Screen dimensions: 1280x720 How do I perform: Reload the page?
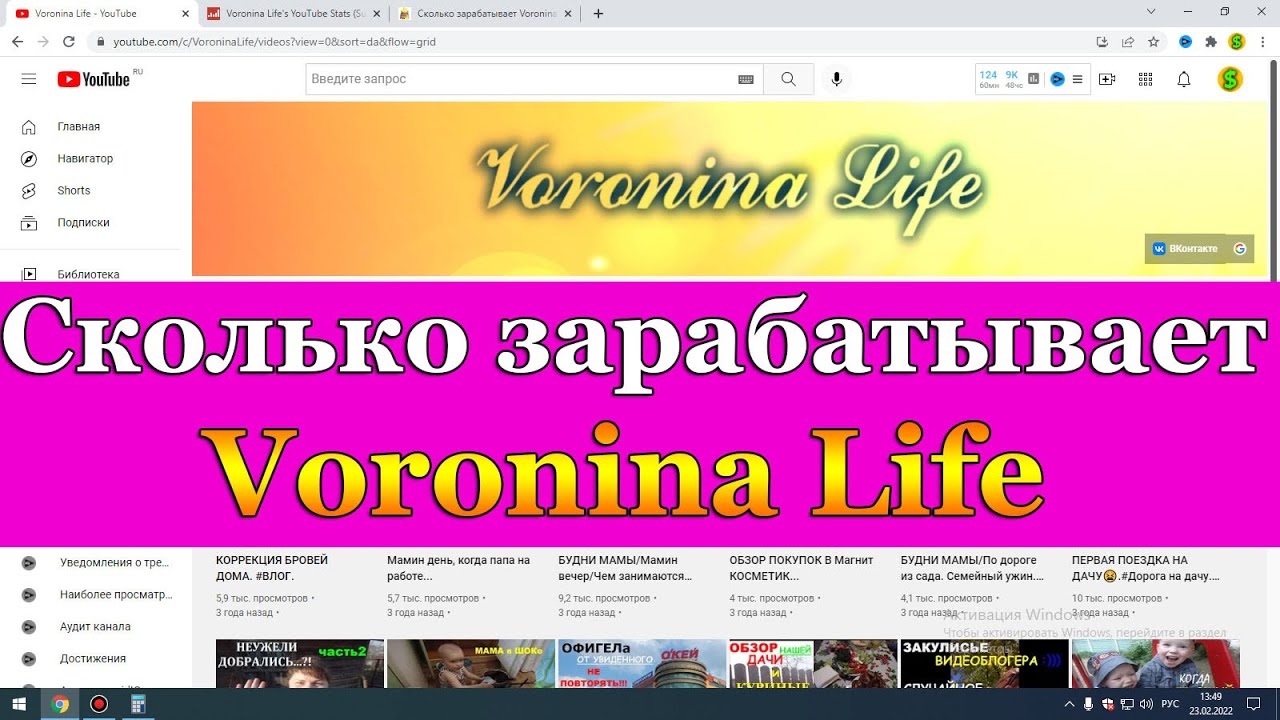(x=69, y=42)
